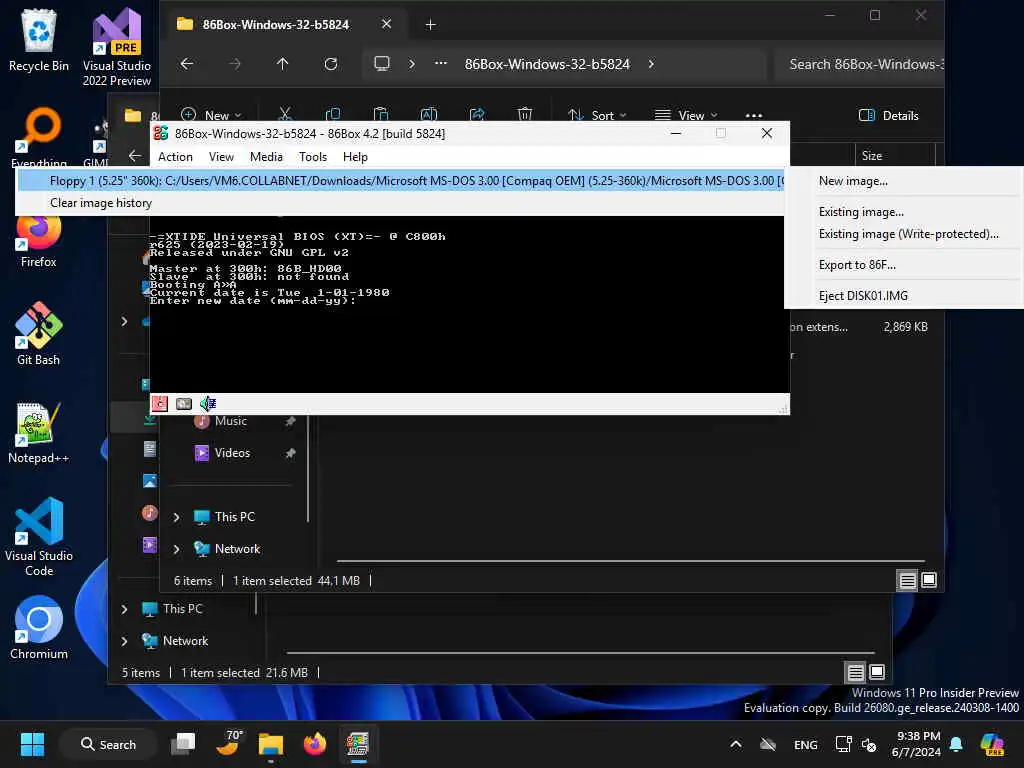Viewport: 1024px width, 768px height.
Task: Toggle the Details pane button
Action: click(888, 116)
